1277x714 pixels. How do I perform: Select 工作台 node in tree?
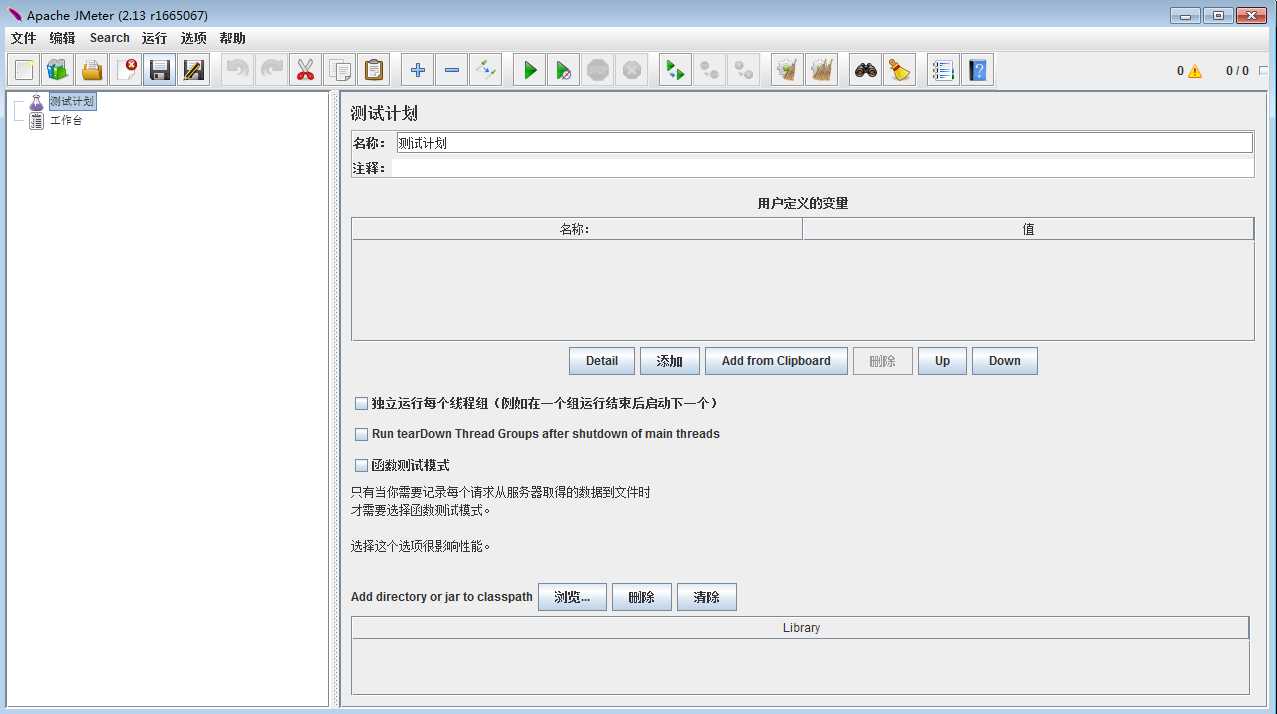(66, 121)
